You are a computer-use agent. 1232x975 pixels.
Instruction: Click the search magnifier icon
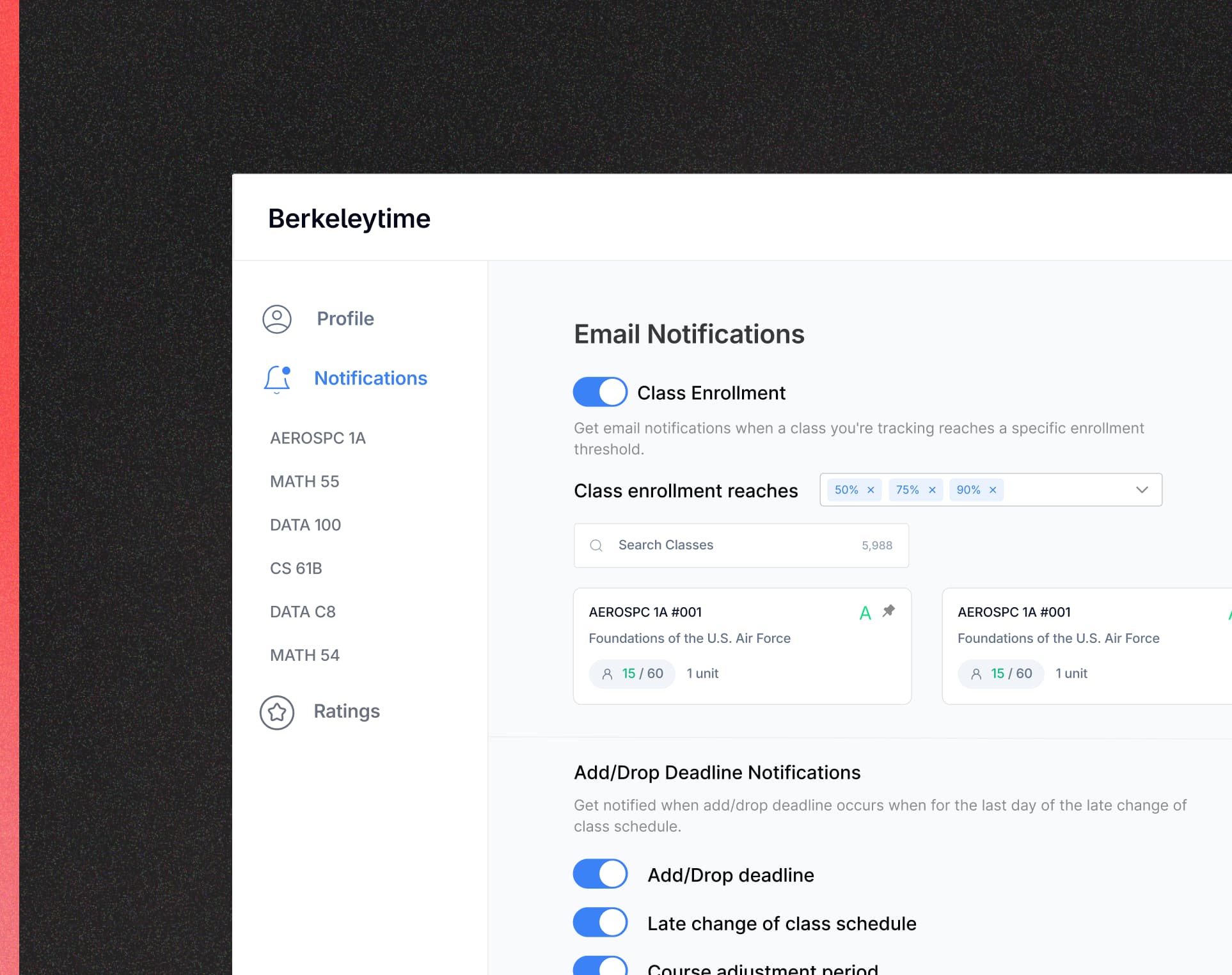(596, 546)
